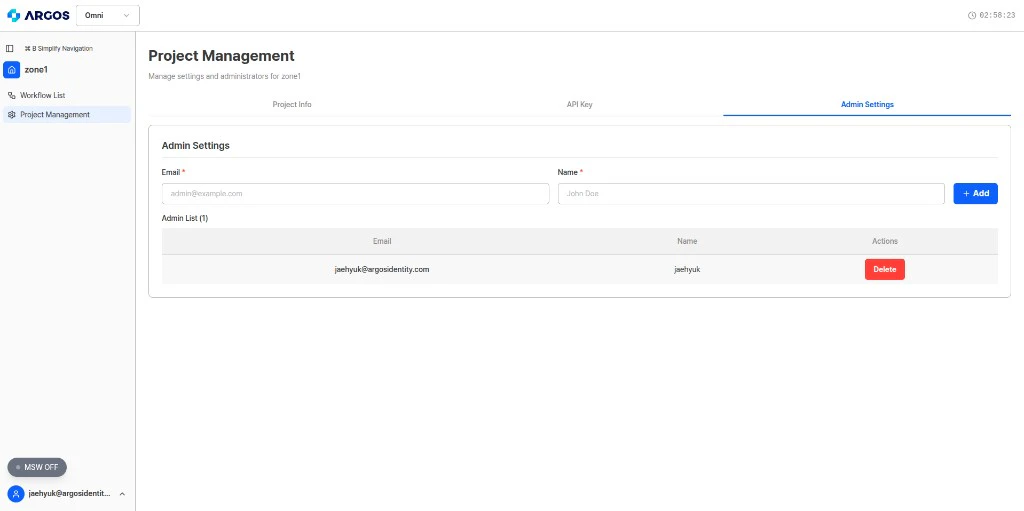The width and height of the screenshot is (1024, 511).
Task: Delete the jaehyuk admin entry
Action: [885, 269]
